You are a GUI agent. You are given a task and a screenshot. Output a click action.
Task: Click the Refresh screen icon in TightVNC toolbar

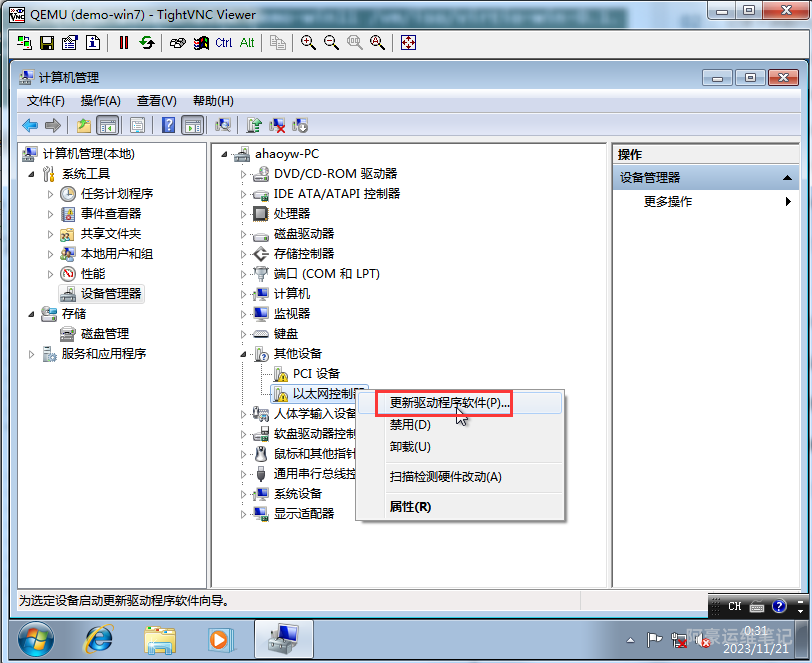(147, 42)
